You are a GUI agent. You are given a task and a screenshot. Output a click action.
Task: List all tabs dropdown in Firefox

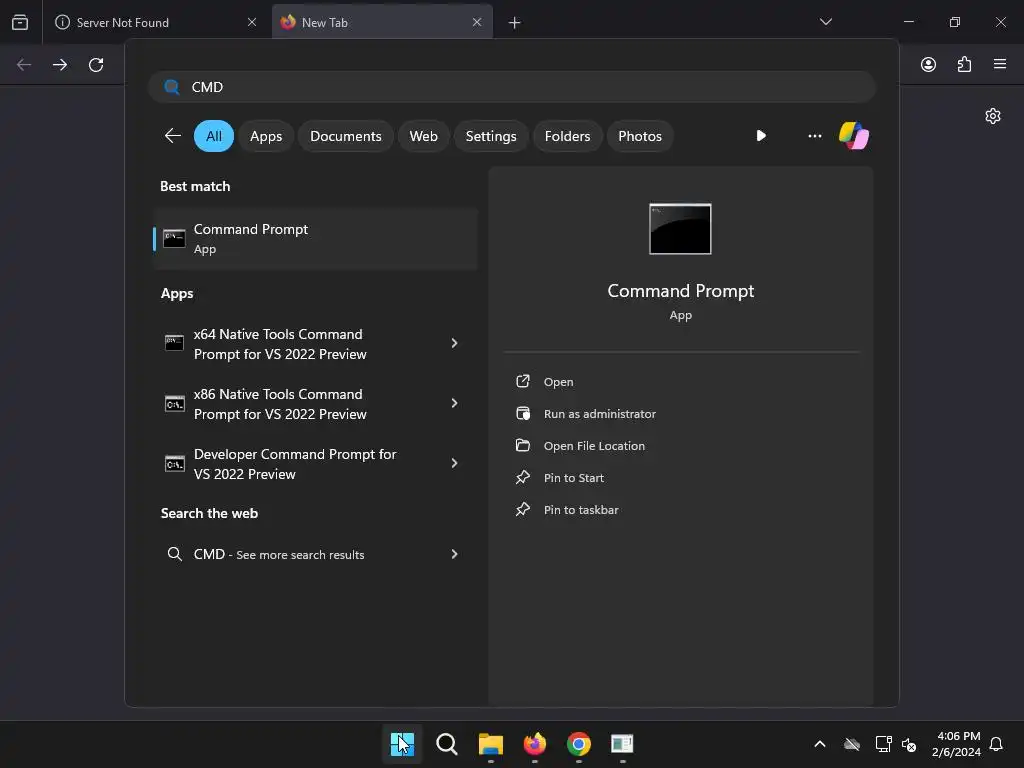click(825, 22)
